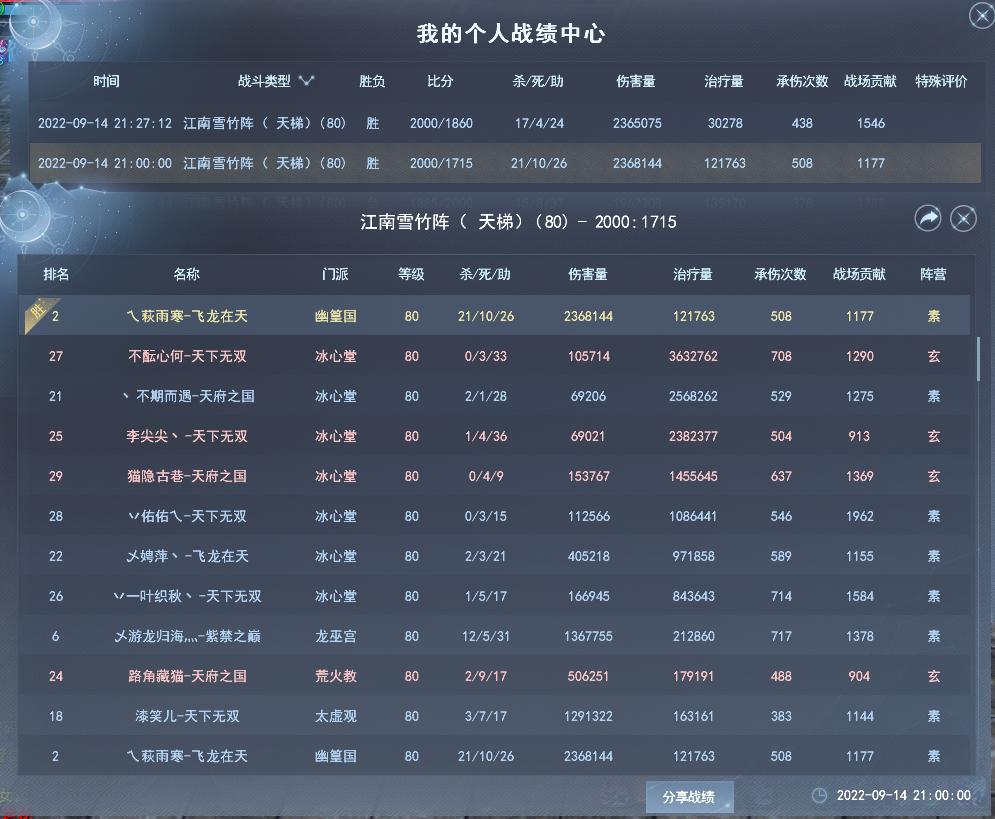Click the clock icon beside the timestamp

[x=820, y=796]
